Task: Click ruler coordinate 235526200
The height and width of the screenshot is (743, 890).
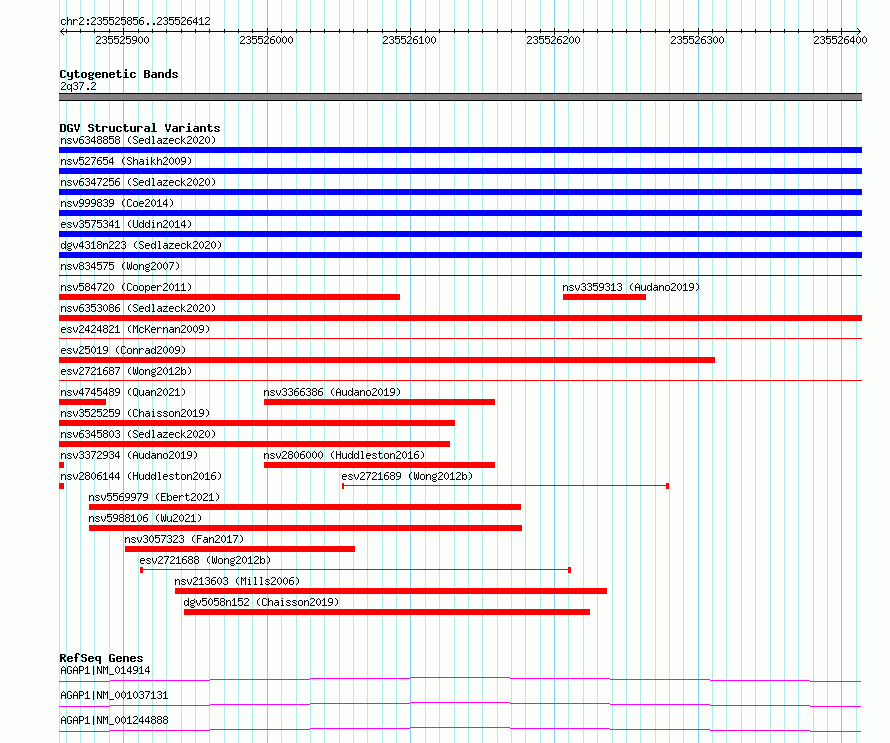Action: tap(553, 40)
